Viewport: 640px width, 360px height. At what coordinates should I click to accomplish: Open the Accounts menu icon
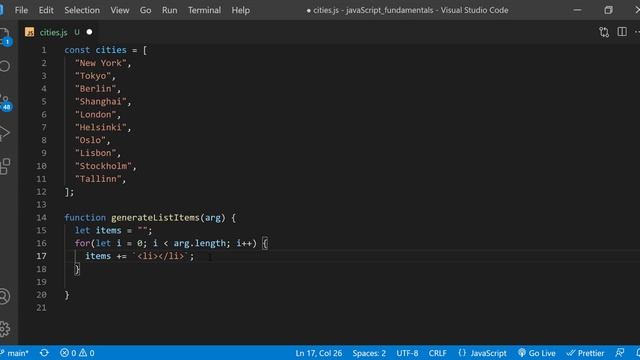[4, 296]
